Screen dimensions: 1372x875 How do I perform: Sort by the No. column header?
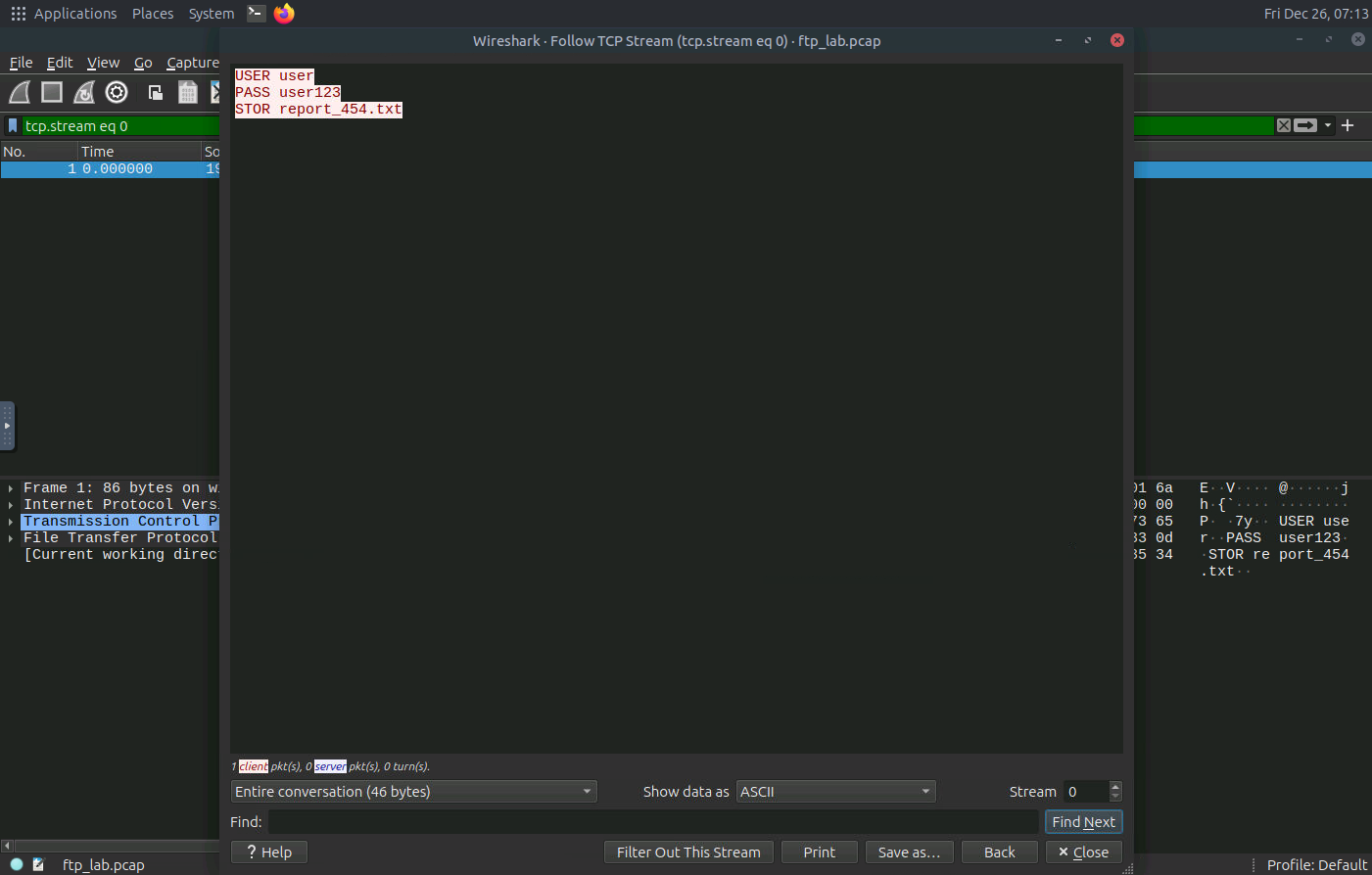[x=39, y=151]
